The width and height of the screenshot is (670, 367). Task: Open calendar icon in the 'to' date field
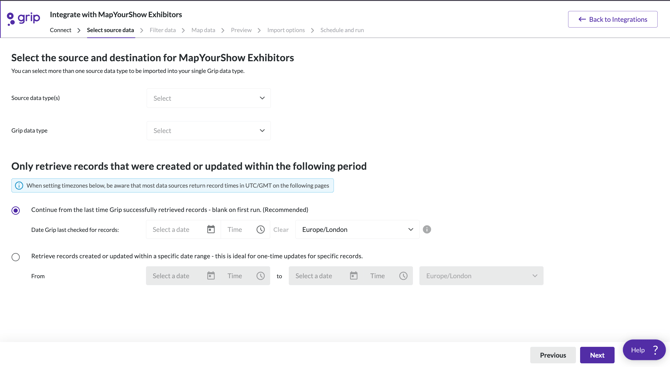[353, 276]
